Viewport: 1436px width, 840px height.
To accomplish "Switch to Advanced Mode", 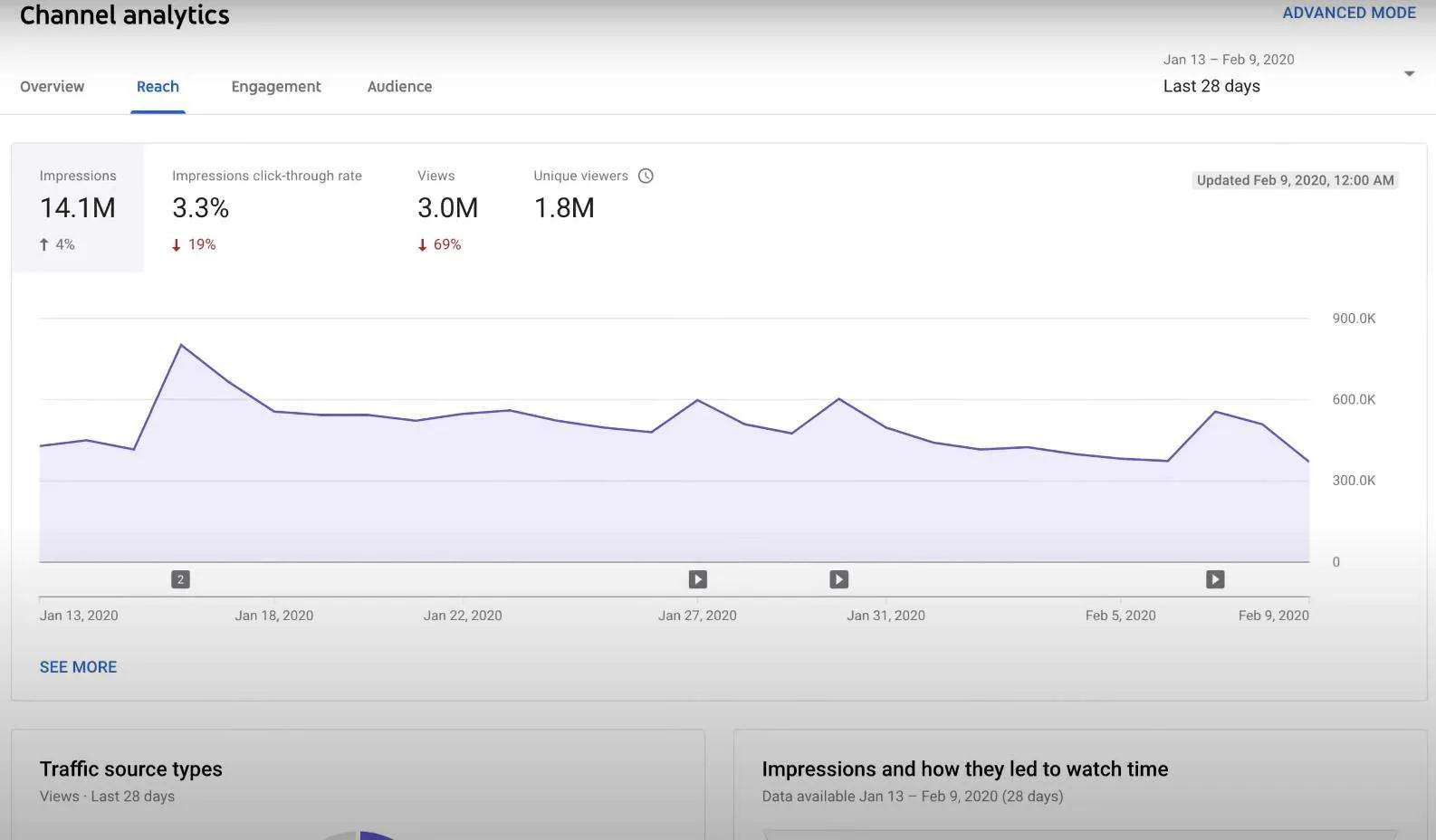I will click(x=1349, y=13).
